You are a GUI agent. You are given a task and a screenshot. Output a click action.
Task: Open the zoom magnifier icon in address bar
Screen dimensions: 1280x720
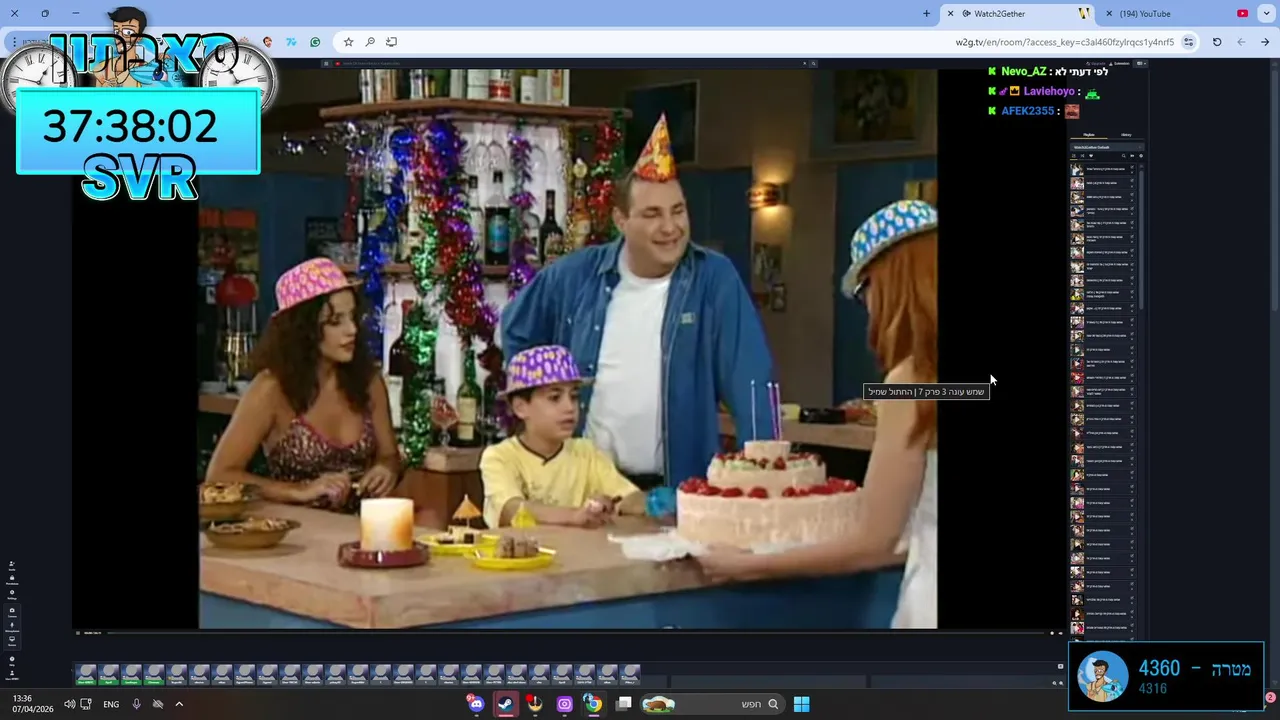click(370, 42)
